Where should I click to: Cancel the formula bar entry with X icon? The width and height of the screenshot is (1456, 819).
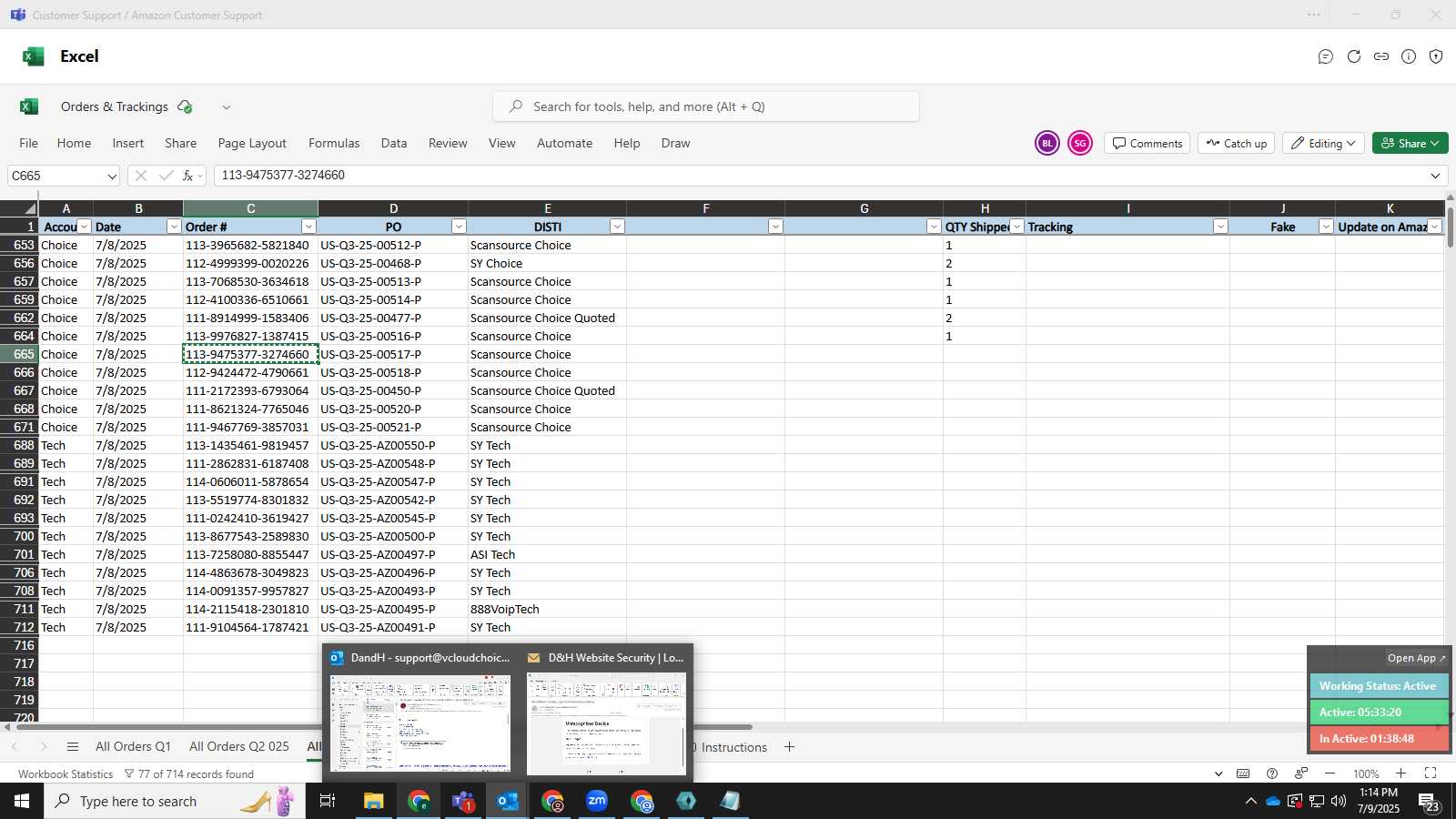(x=140, y=176)
